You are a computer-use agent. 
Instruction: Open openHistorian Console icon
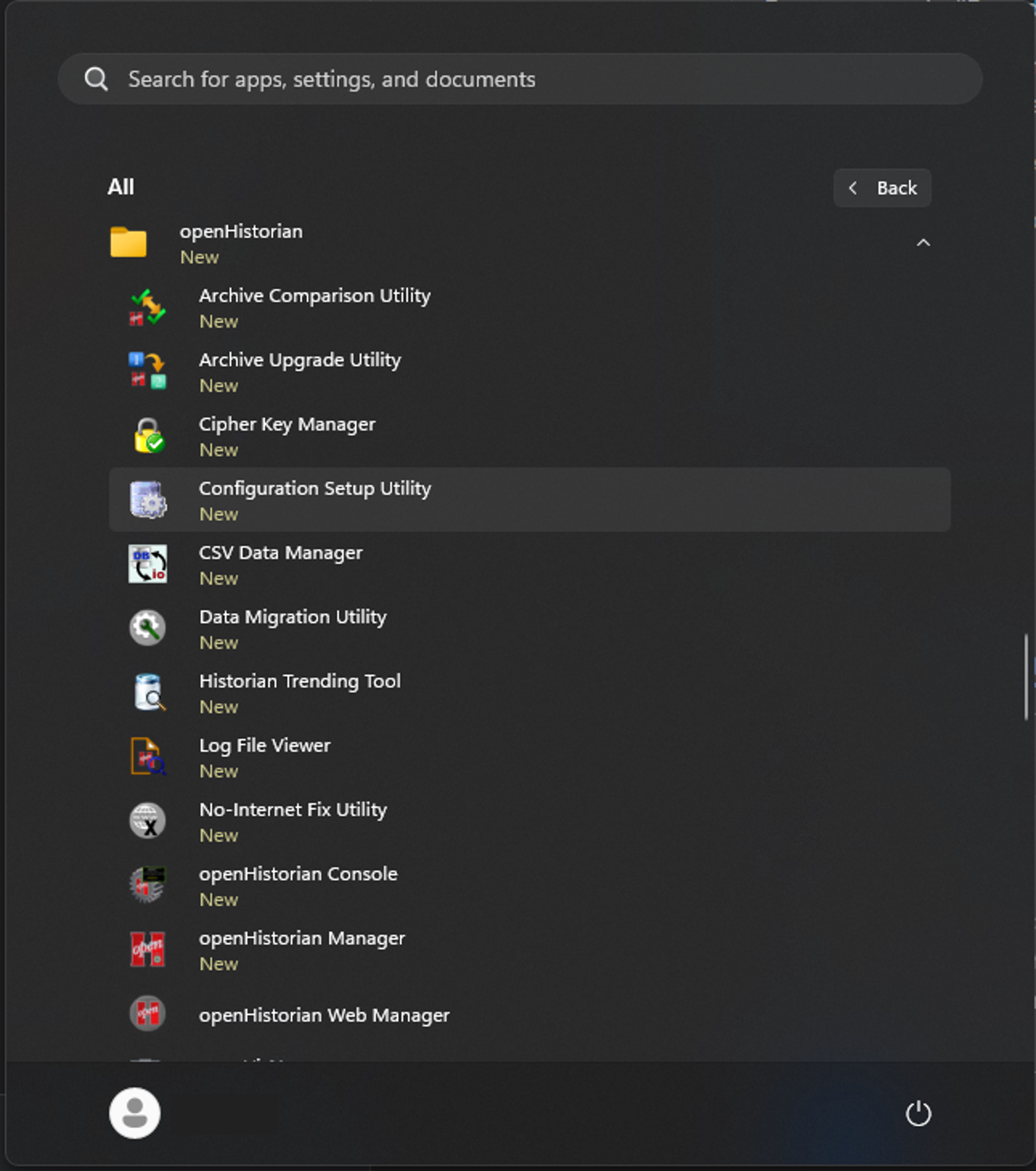coord(148,885)
